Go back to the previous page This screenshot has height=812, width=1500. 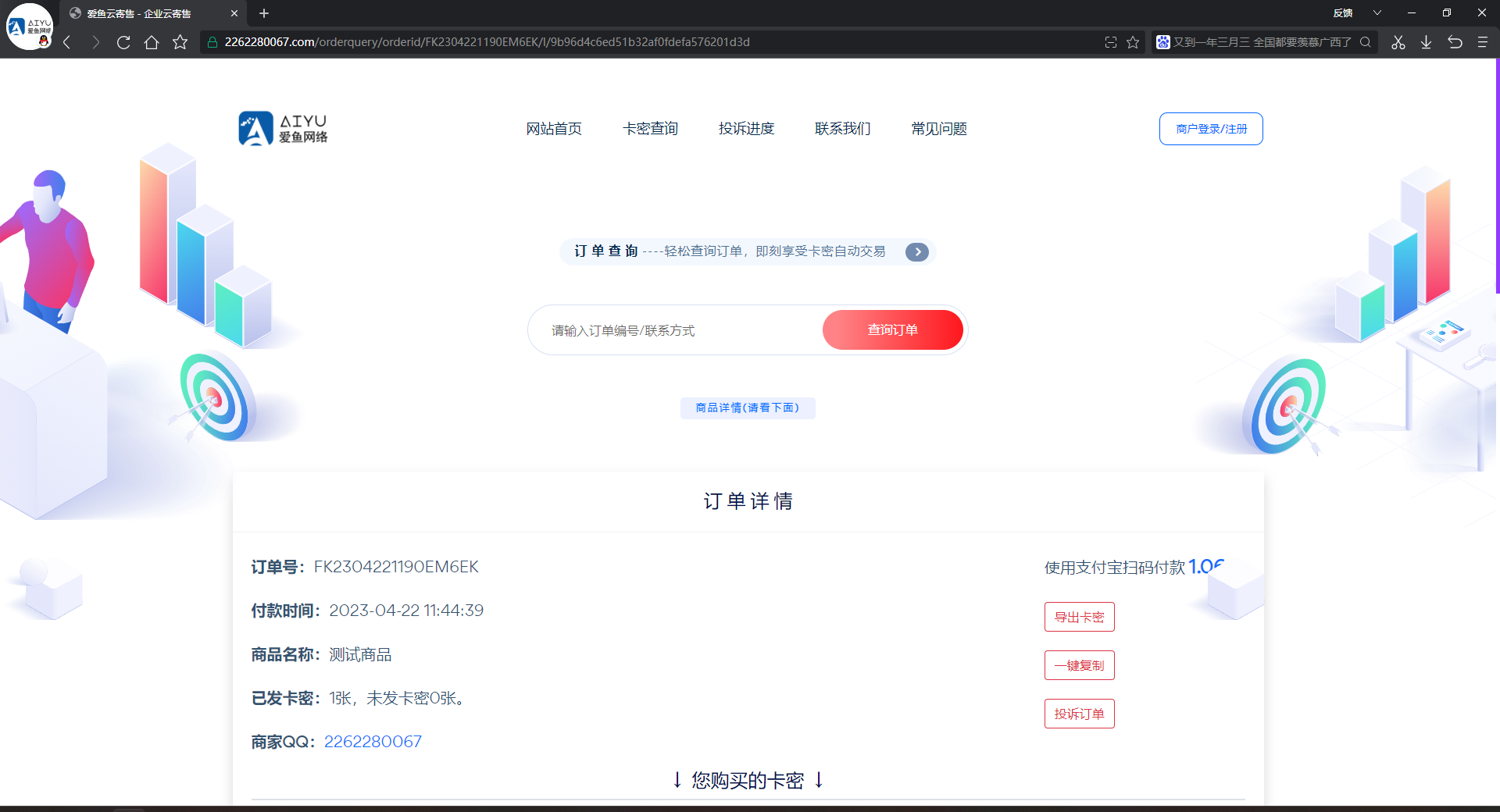pyautogui.click(x=67, y=42)
